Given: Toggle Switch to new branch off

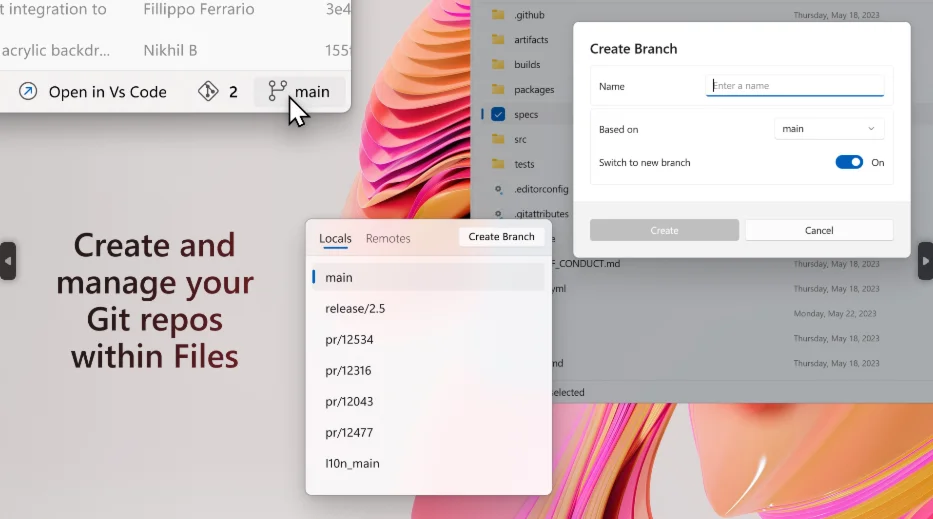Looking at the screenshot, I should 849,162.
